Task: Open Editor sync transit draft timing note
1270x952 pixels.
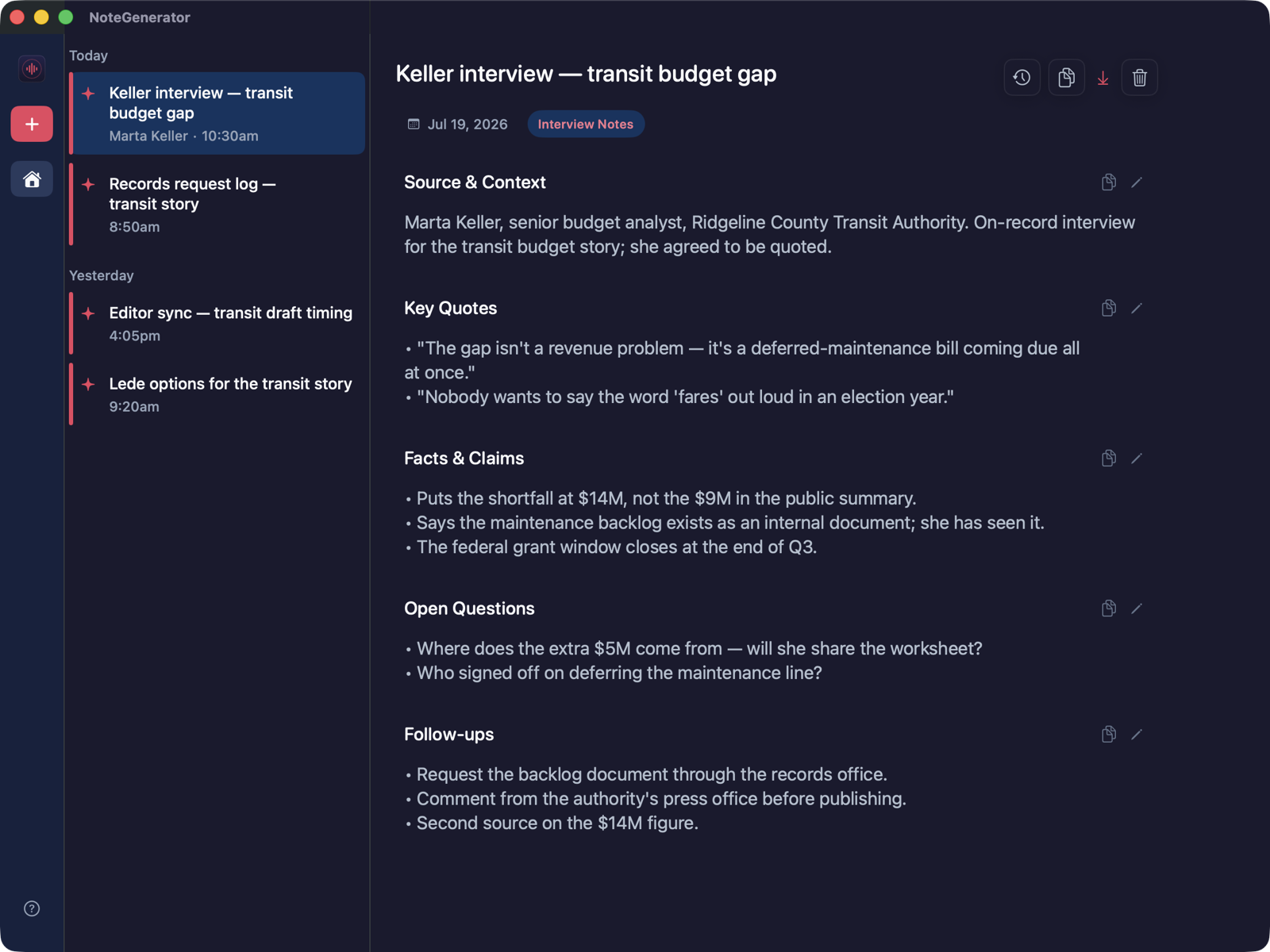Action: (217, 324)
